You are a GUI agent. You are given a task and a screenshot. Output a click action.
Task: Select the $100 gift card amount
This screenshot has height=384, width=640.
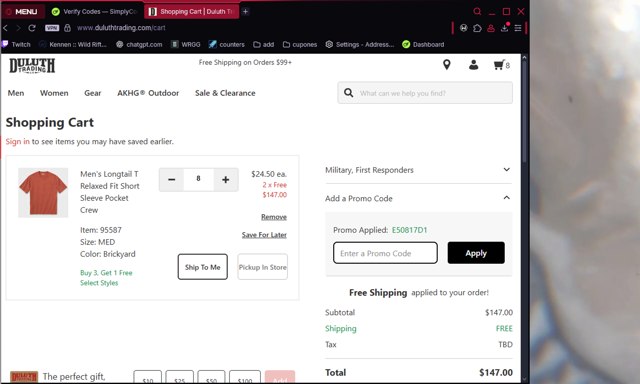click(x=245, y=378)
